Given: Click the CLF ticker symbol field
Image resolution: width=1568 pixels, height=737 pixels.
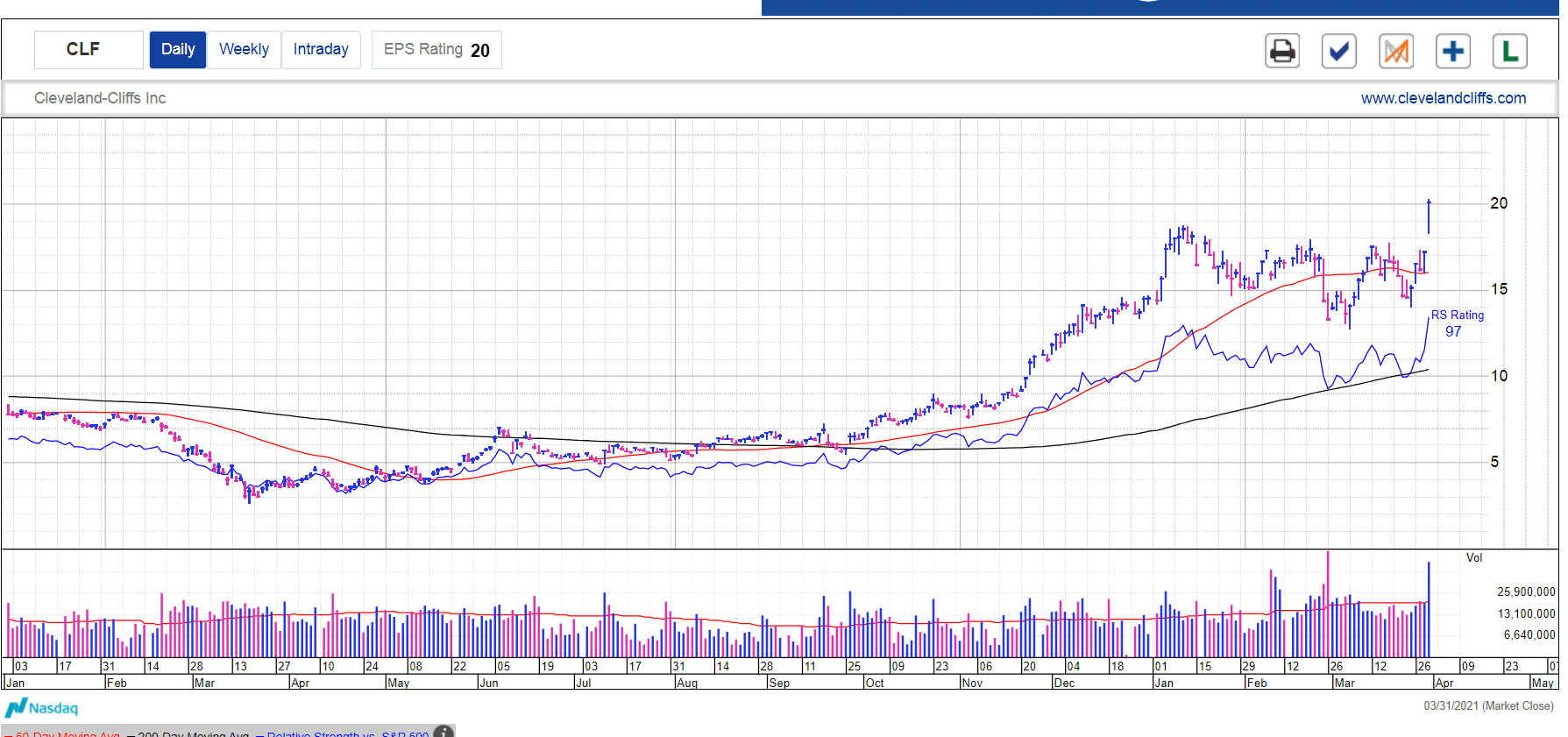Looking at the screenshot, I should 89,50.
